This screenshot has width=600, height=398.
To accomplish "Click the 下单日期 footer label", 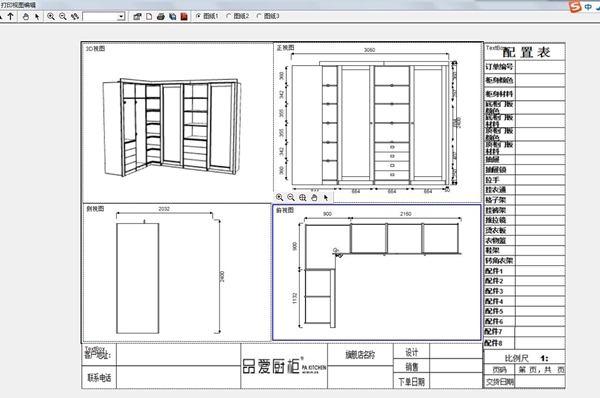I will 412,382.
